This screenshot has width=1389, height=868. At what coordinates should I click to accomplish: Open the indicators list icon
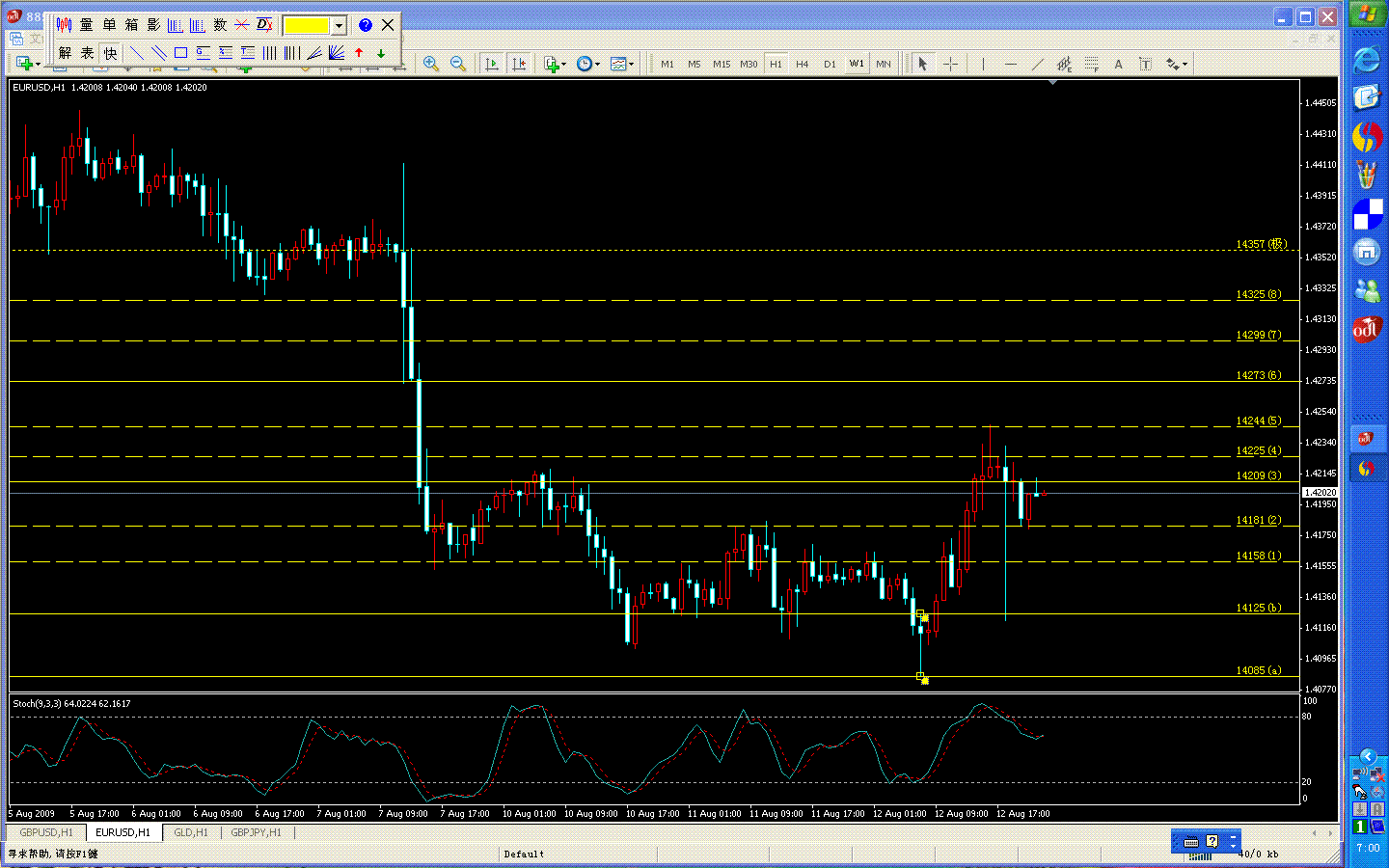point(551,64)
